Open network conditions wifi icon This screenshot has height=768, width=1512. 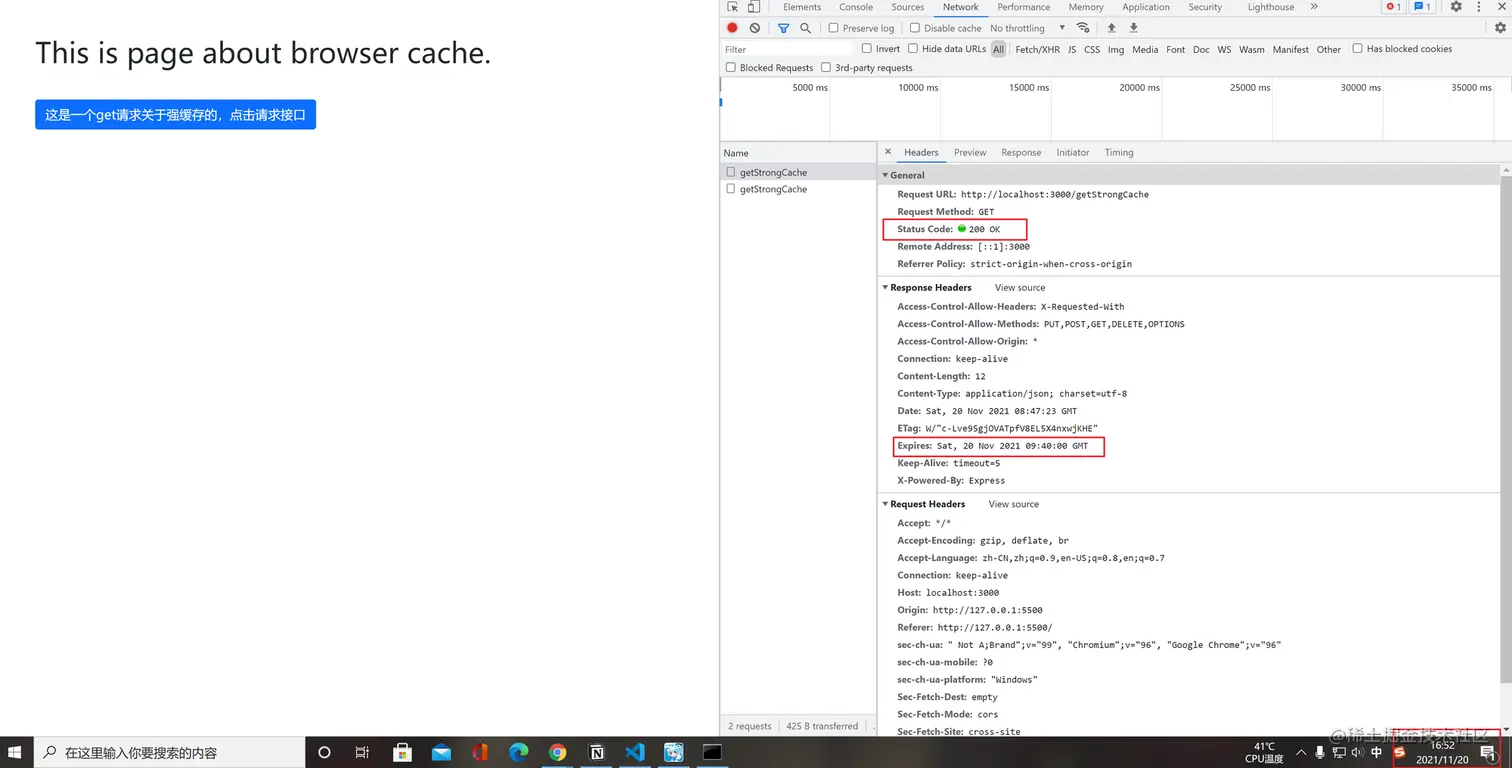click(1083, 28)
